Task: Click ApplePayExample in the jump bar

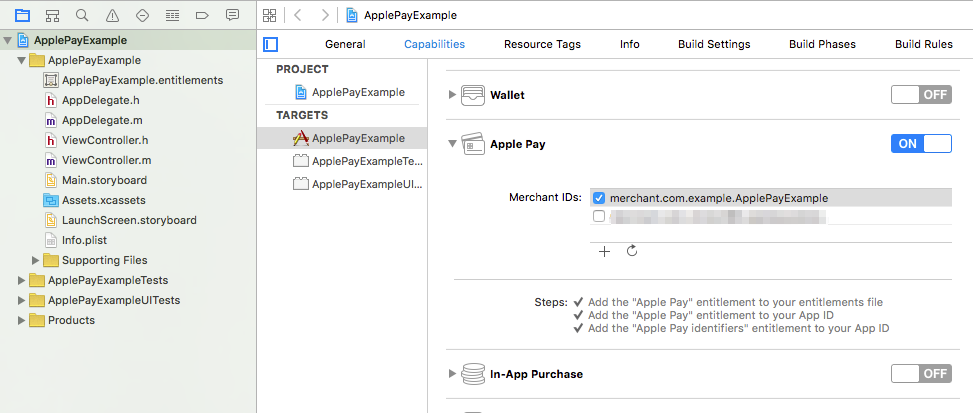Action: [x=411, y=15]
